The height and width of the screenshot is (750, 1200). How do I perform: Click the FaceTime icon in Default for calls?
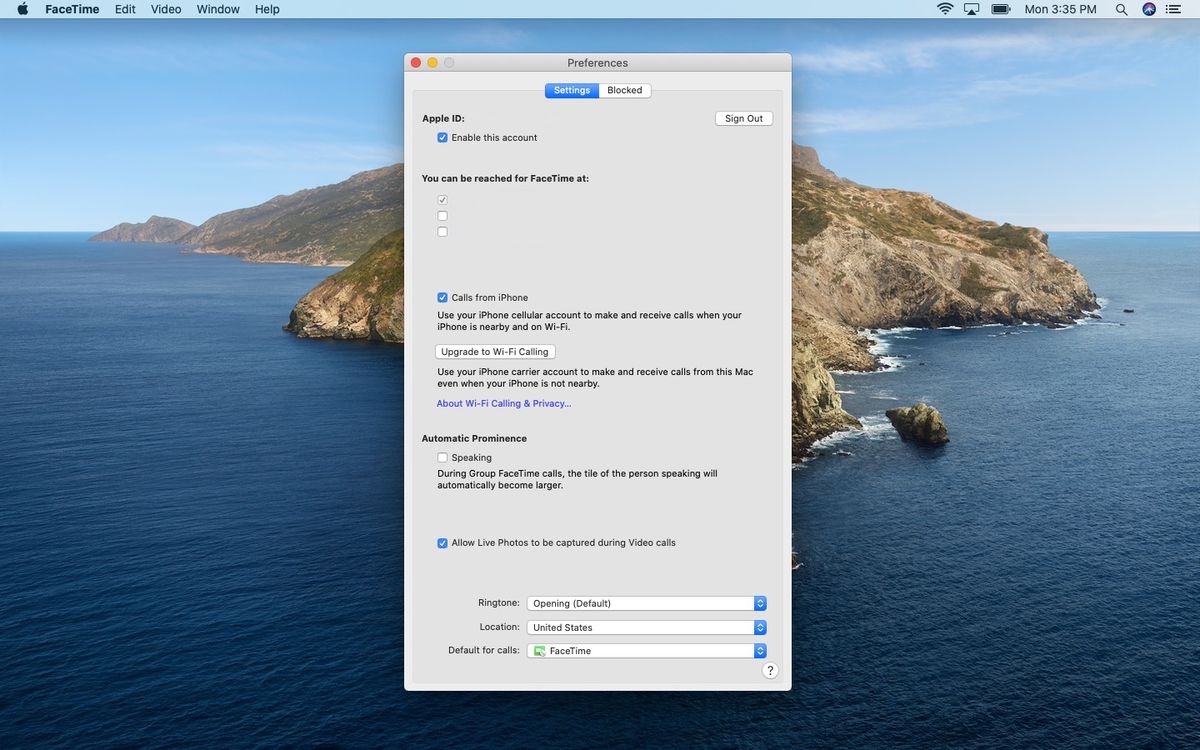pos(540,651)
